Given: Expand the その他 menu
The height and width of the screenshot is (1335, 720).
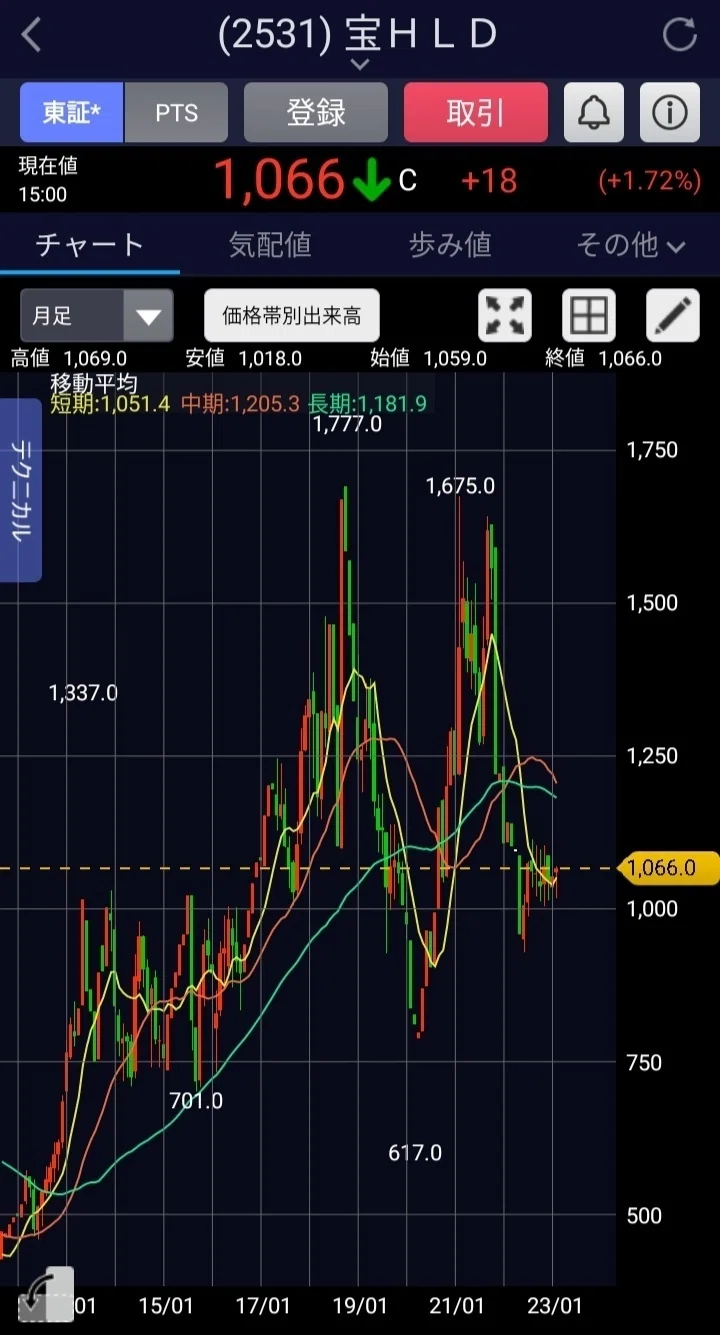Looking at the screenshot, I should pyautogui.click(x=631, y=244).
